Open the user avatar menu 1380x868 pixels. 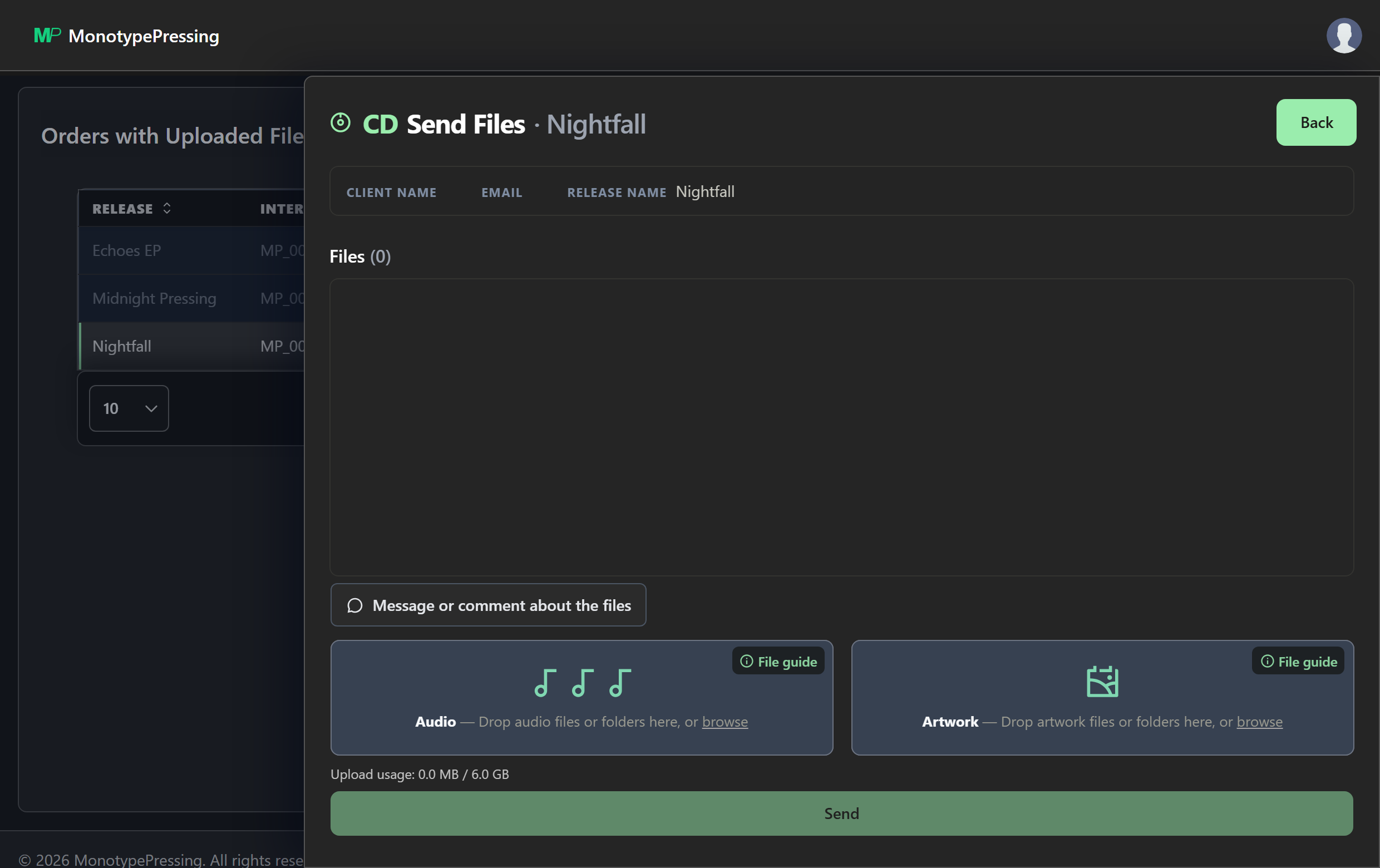tap(1343, 36)
